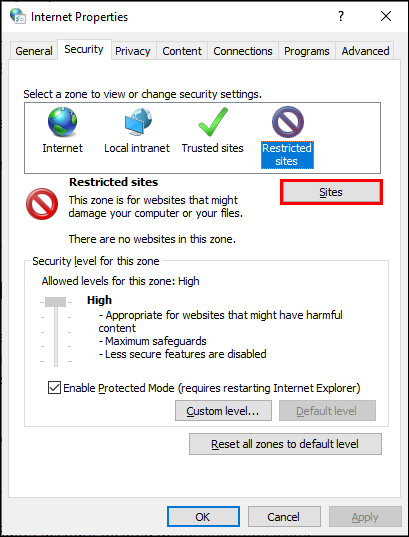Click the Internet Properties title icon
409x537 pixels.
point(17,16)
